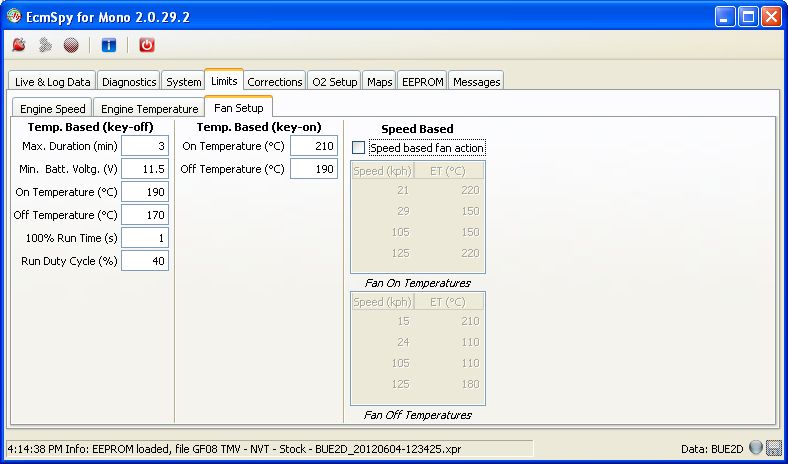Screen dimensions: 788x464
Task: Open the Maps tab
Action: pyautogui.click(x=379, y=81)
